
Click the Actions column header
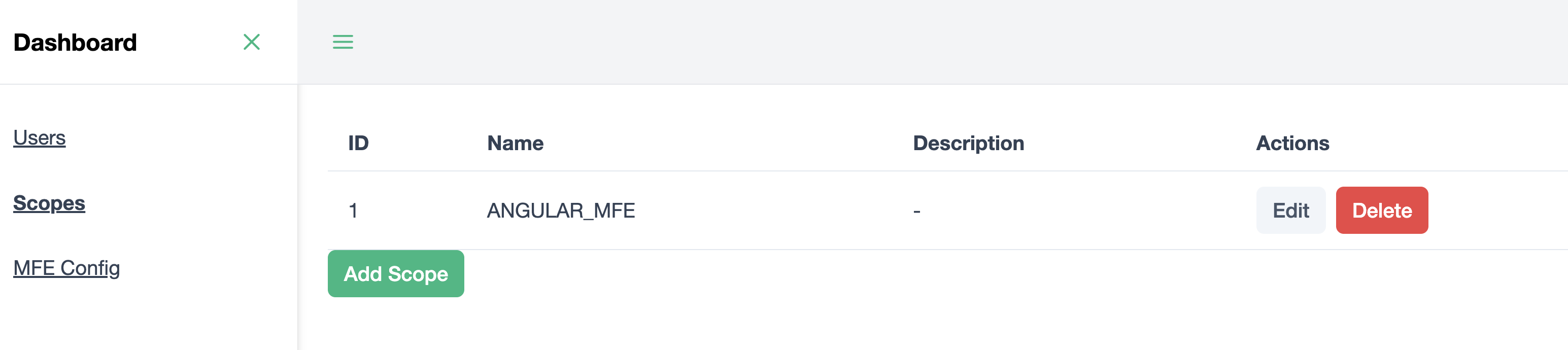(x=1292, y=144)
